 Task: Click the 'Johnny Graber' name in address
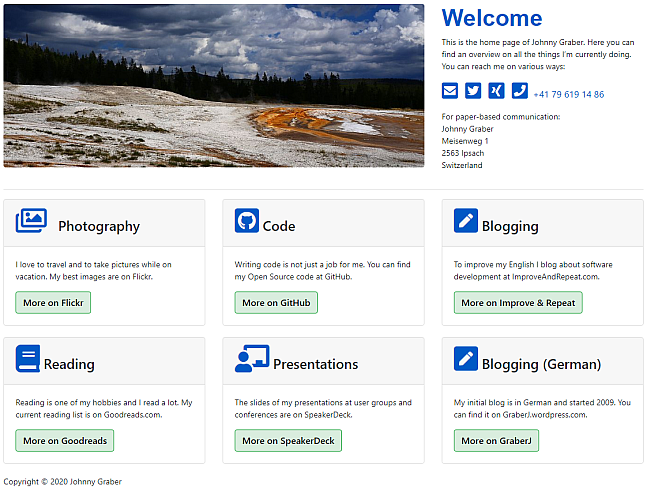(467, 129)
